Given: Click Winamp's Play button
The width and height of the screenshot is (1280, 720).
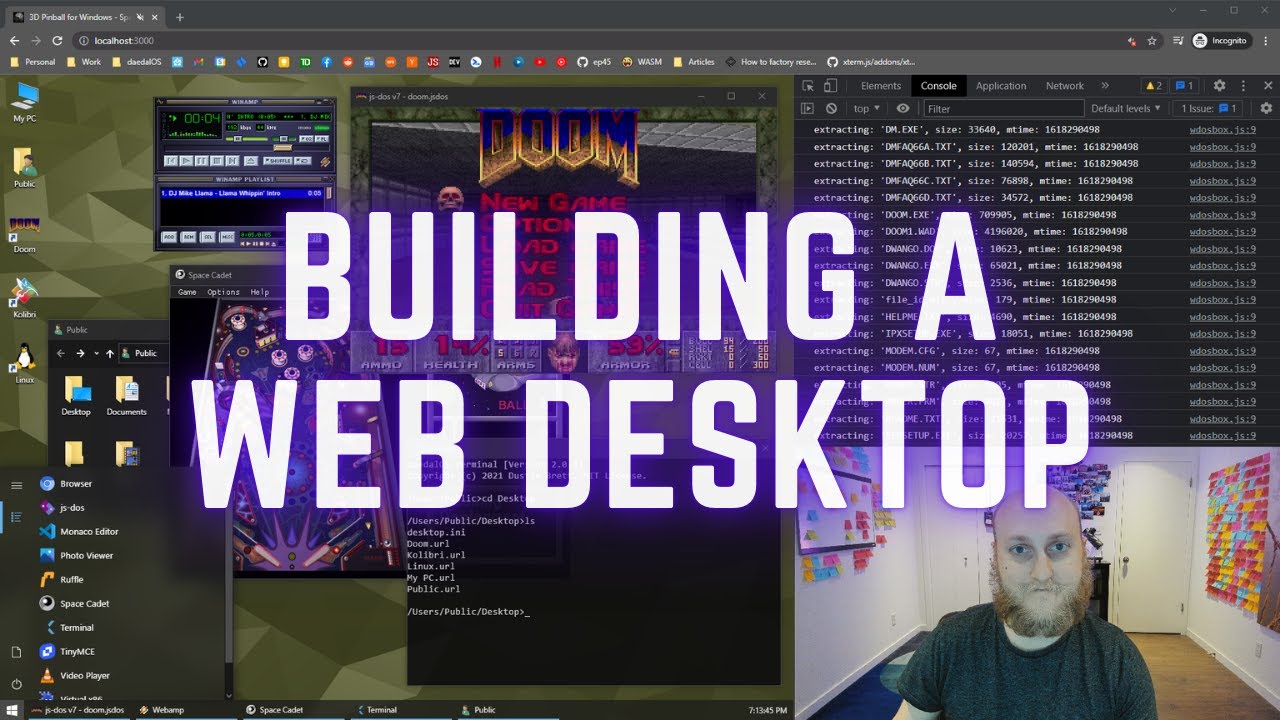Looking at the screenshot, I should (x=186, y=161).
